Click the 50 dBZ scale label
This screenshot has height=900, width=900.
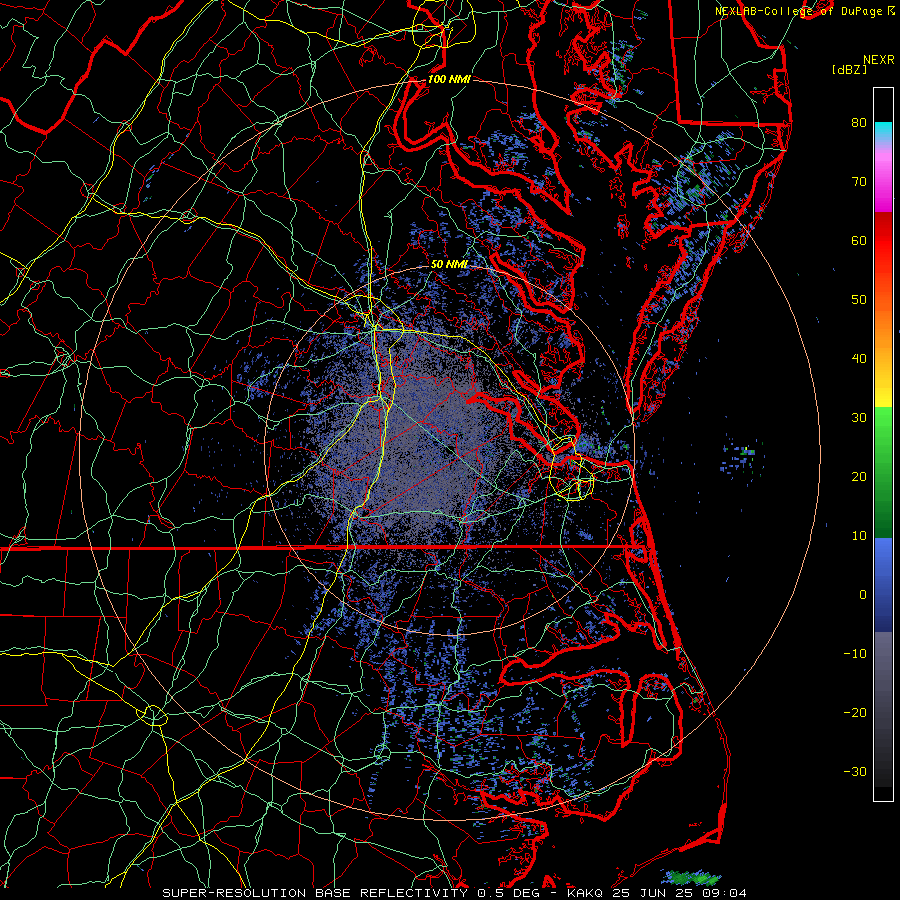(x=859, y=300)
